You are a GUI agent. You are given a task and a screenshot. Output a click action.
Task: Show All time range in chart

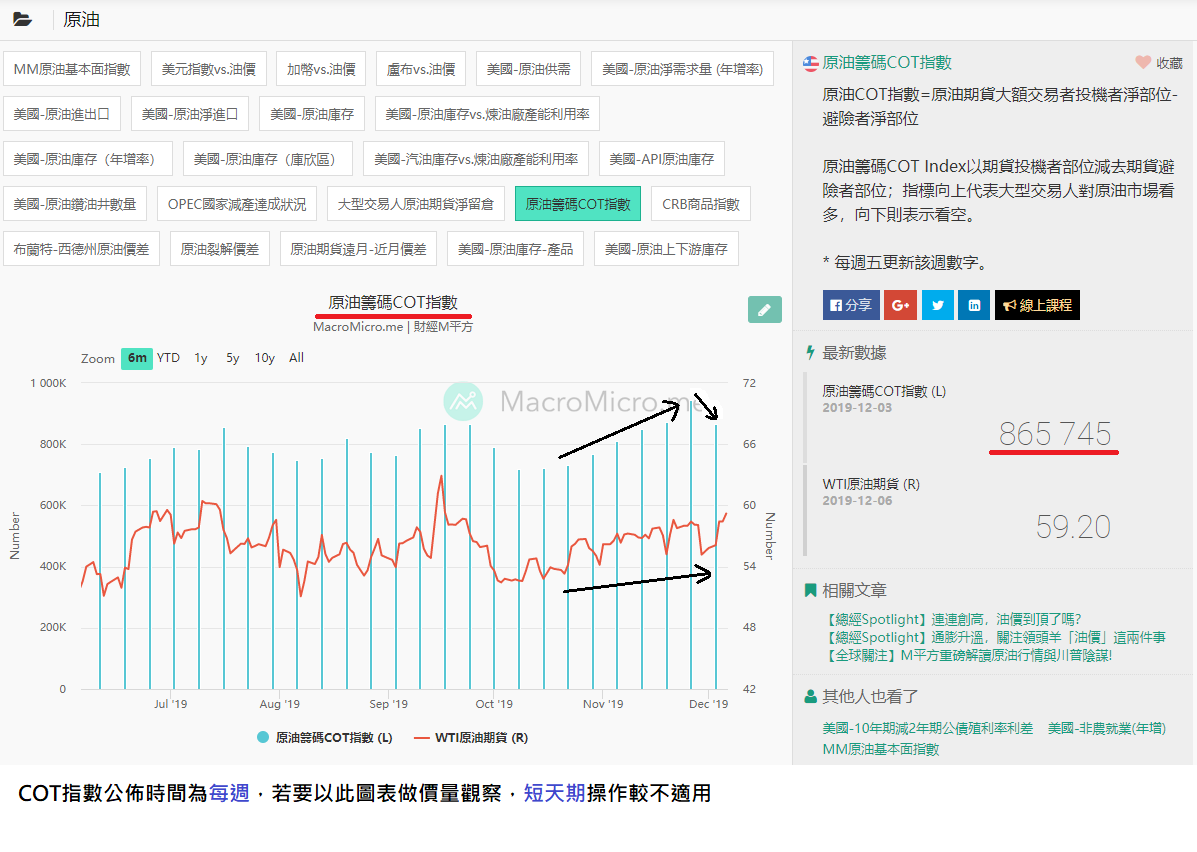click(x=296, y=358)
